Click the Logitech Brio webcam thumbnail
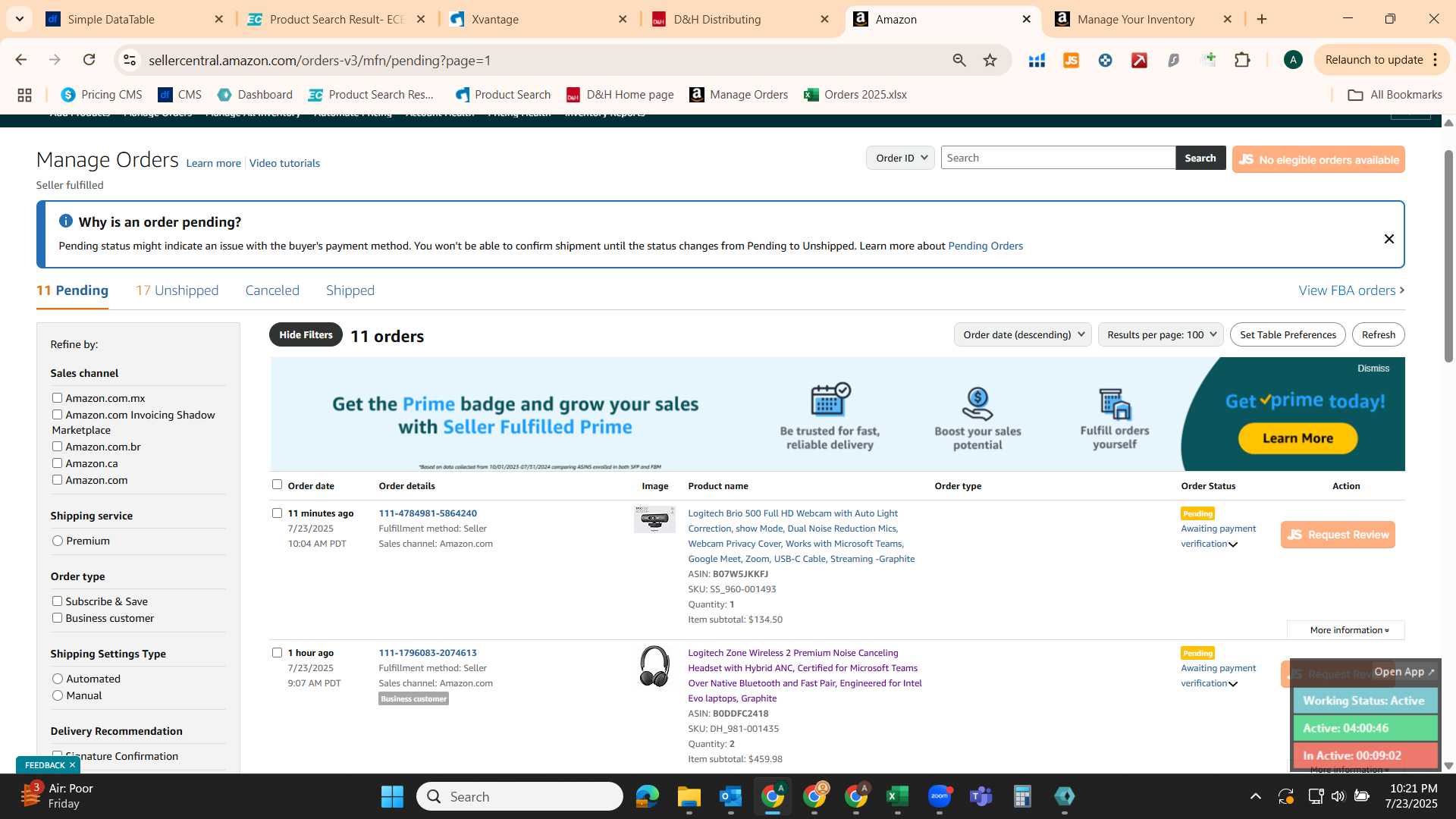 point(654,520)
